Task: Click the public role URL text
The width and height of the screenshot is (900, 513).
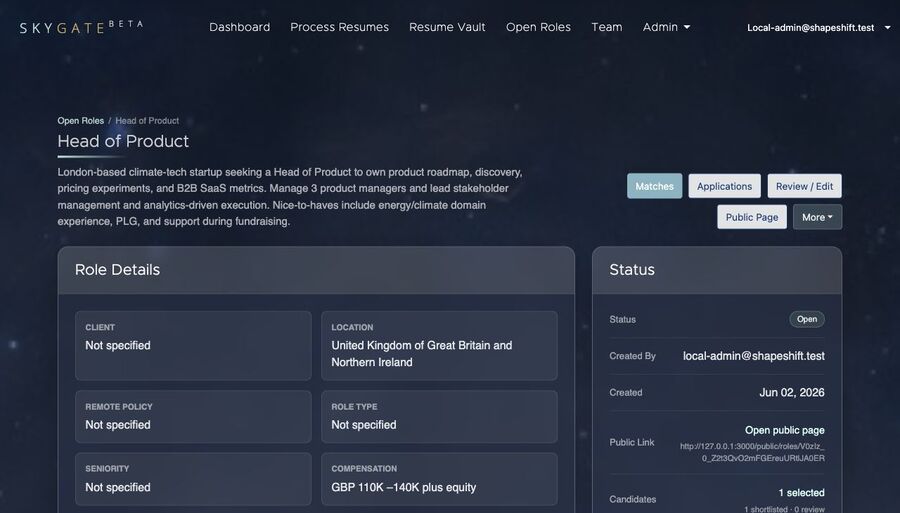Action: tap(752, 452)
